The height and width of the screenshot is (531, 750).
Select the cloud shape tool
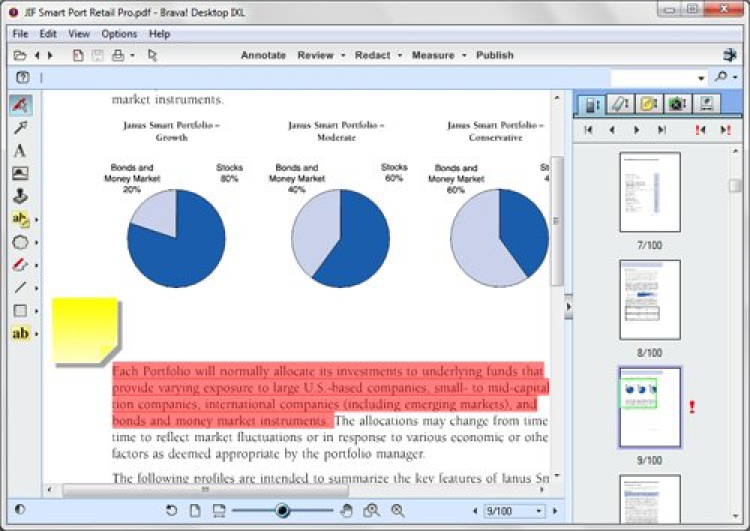20,242
